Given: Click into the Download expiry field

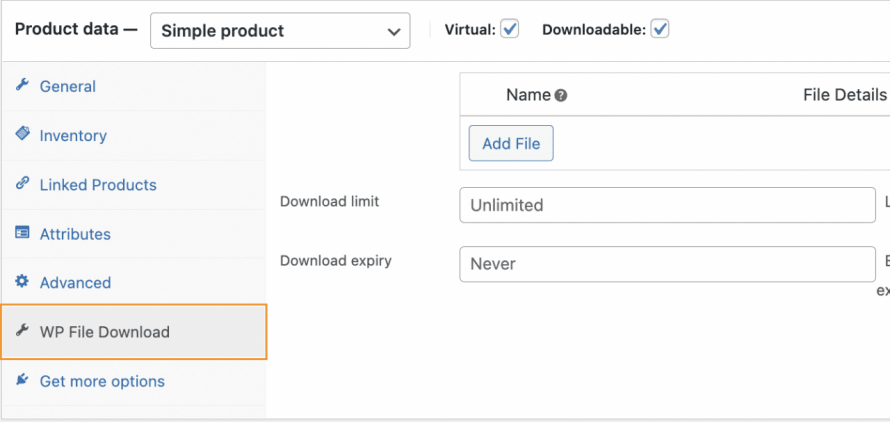Looking at the screenshot, I should pos(667,264).
